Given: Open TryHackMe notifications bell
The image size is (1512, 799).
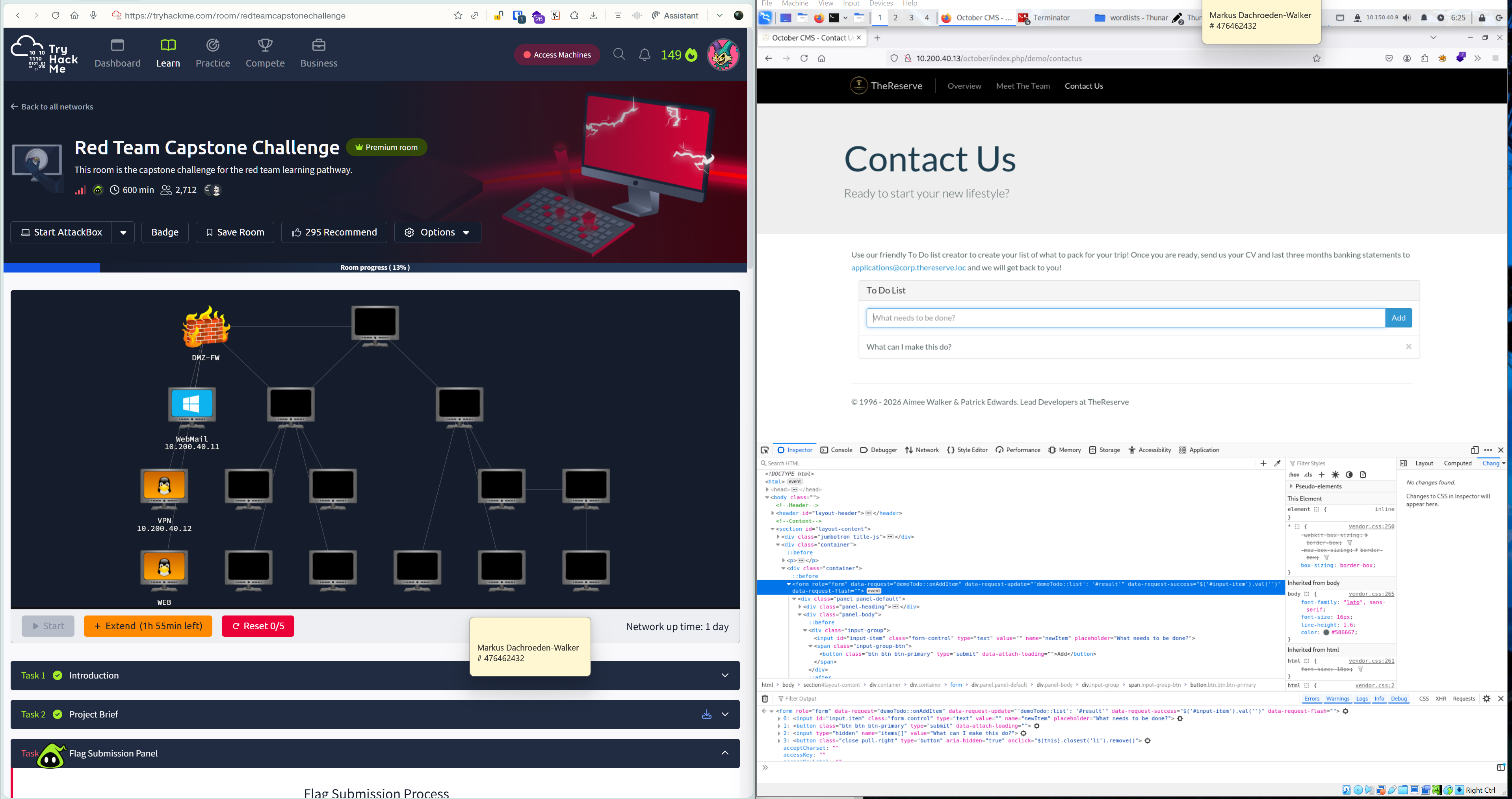Looking at the screenshot, I should 645,55.
